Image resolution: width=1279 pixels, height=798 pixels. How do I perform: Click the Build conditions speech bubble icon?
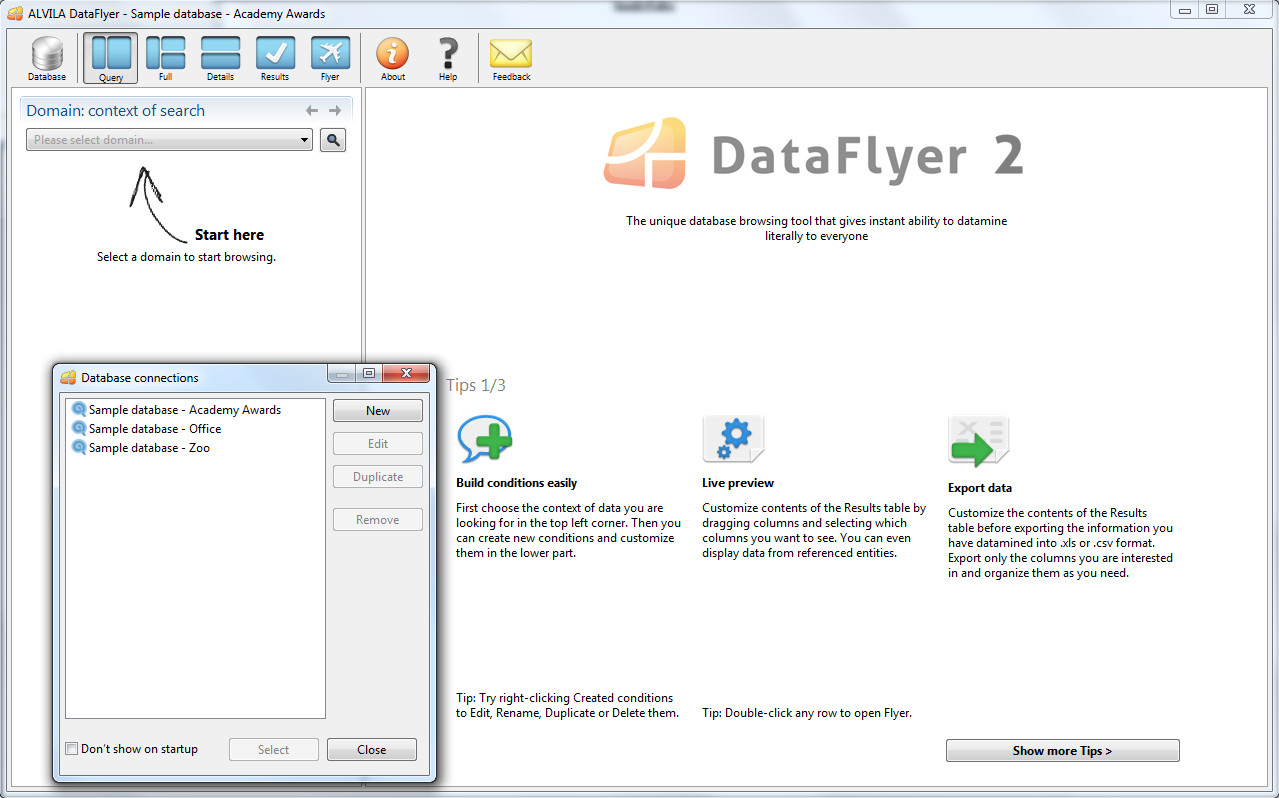(x=485, y=439)
